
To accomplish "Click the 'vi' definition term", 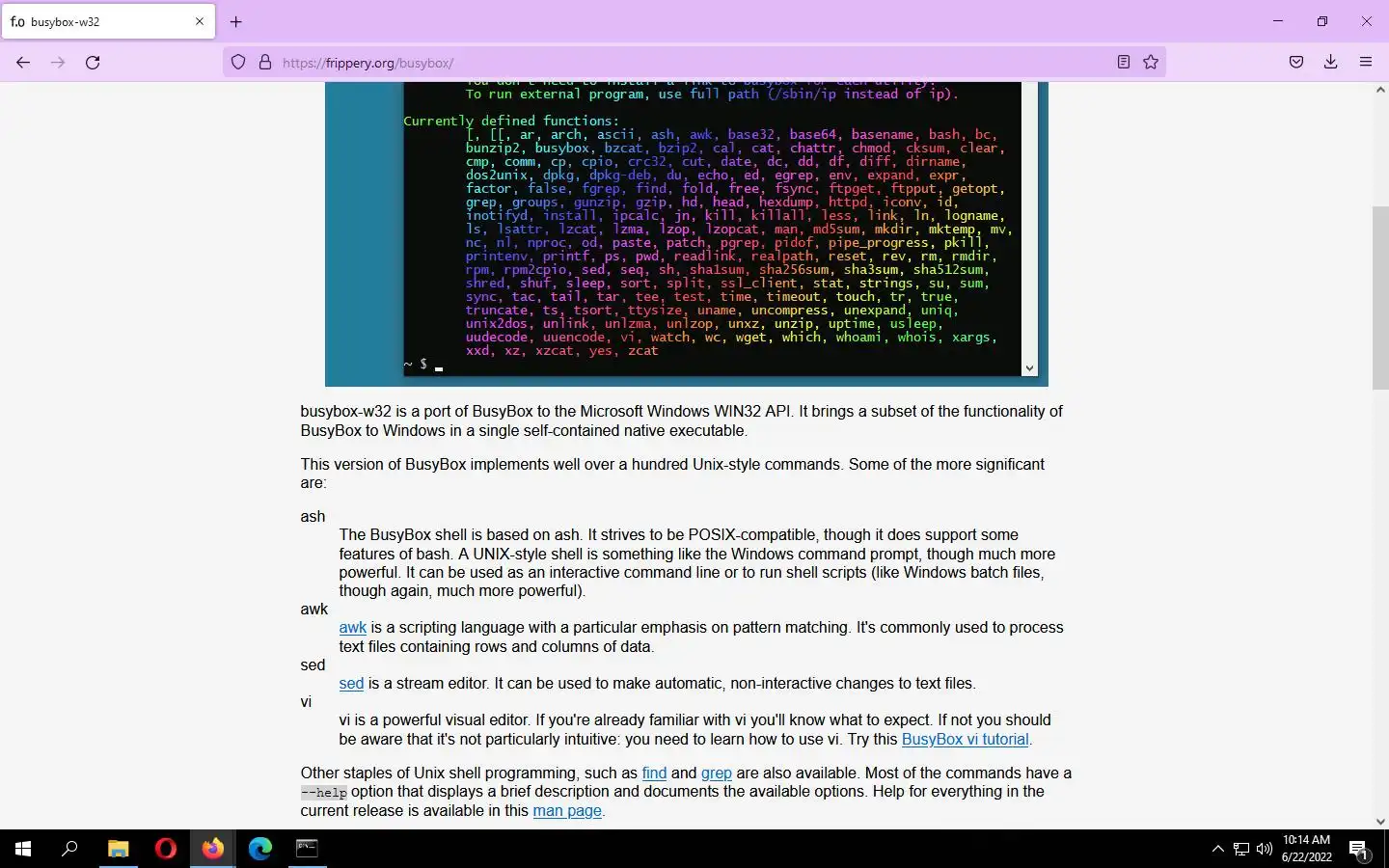I will [x=306, y=702].
